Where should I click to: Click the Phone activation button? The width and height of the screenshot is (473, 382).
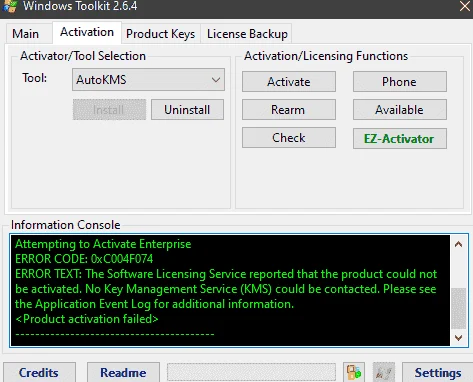[x=400, y=81]
